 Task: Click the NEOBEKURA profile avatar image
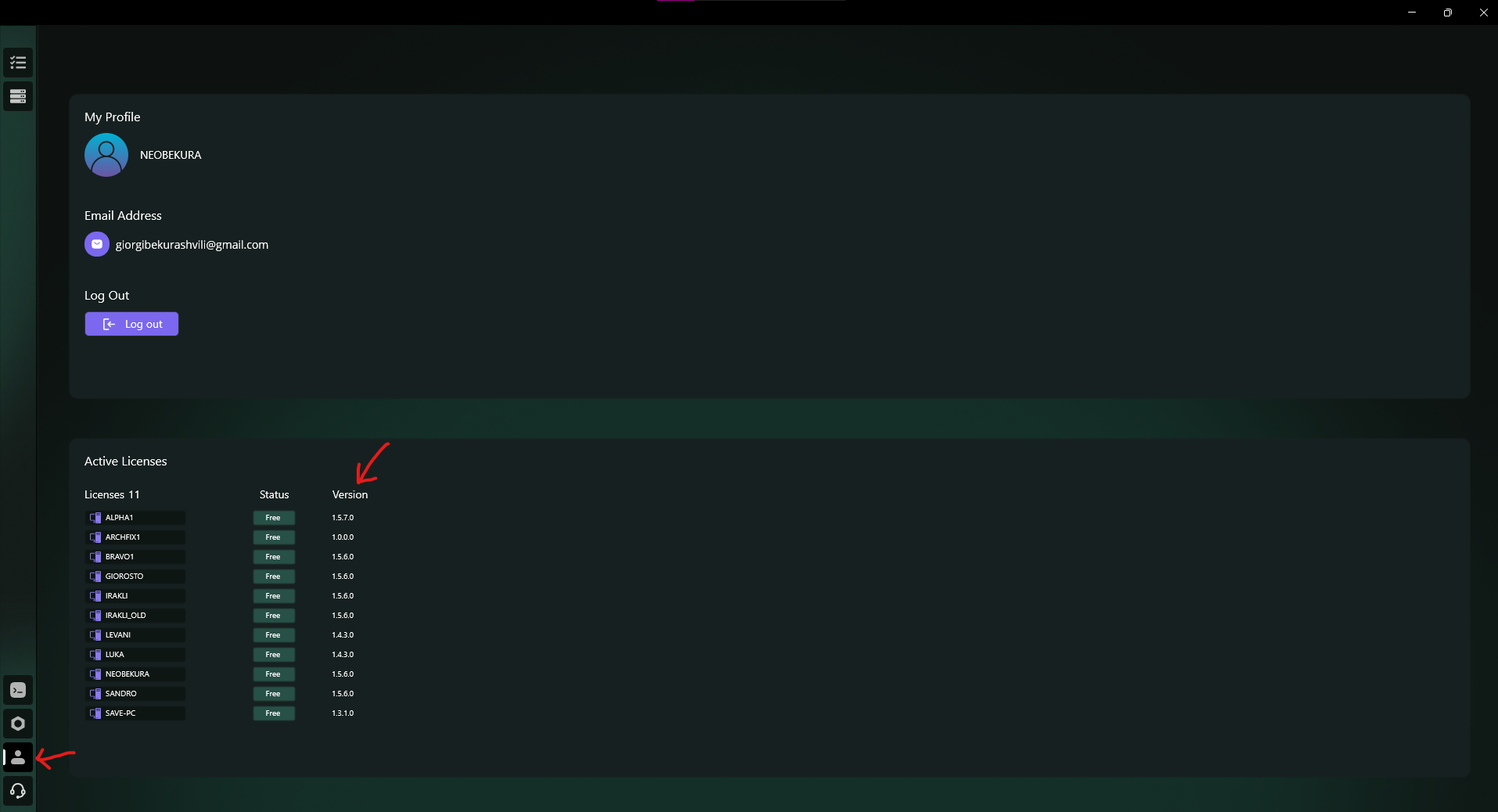click(x=106, y=154)
